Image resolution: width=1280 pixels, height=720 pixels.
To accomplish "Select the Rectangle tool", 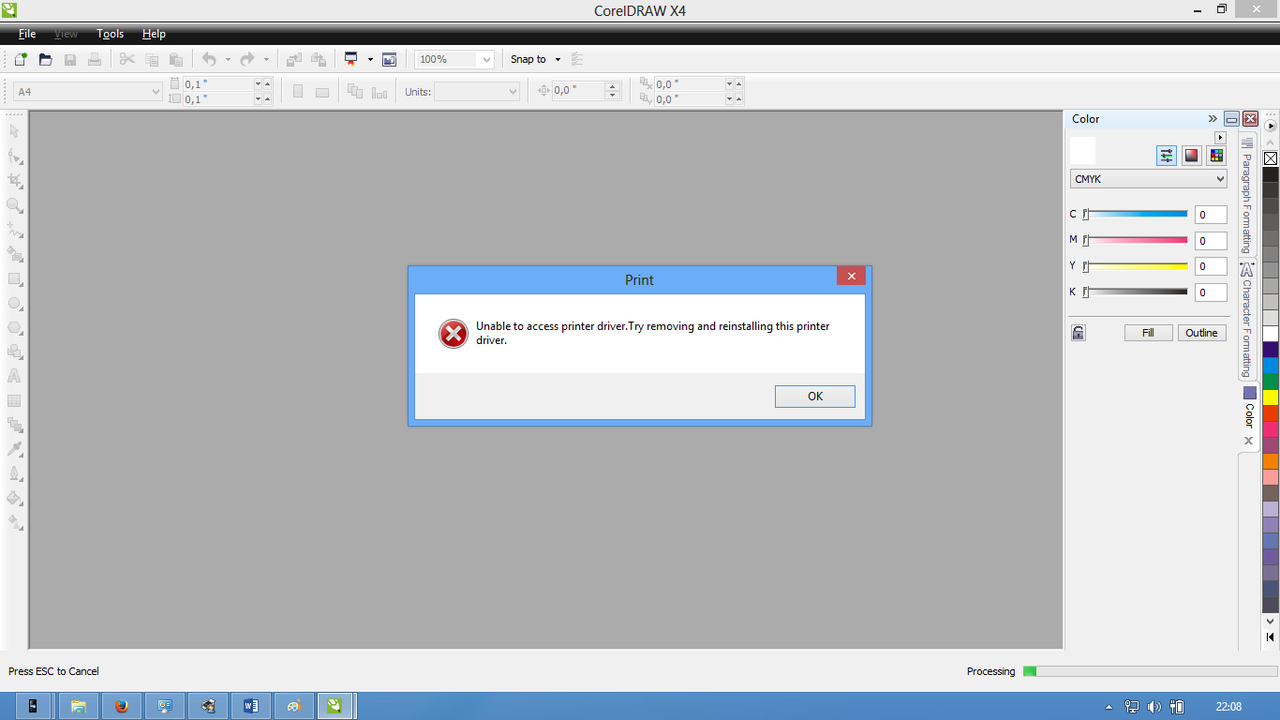I will pyautogui.click(x=15, y=279).
